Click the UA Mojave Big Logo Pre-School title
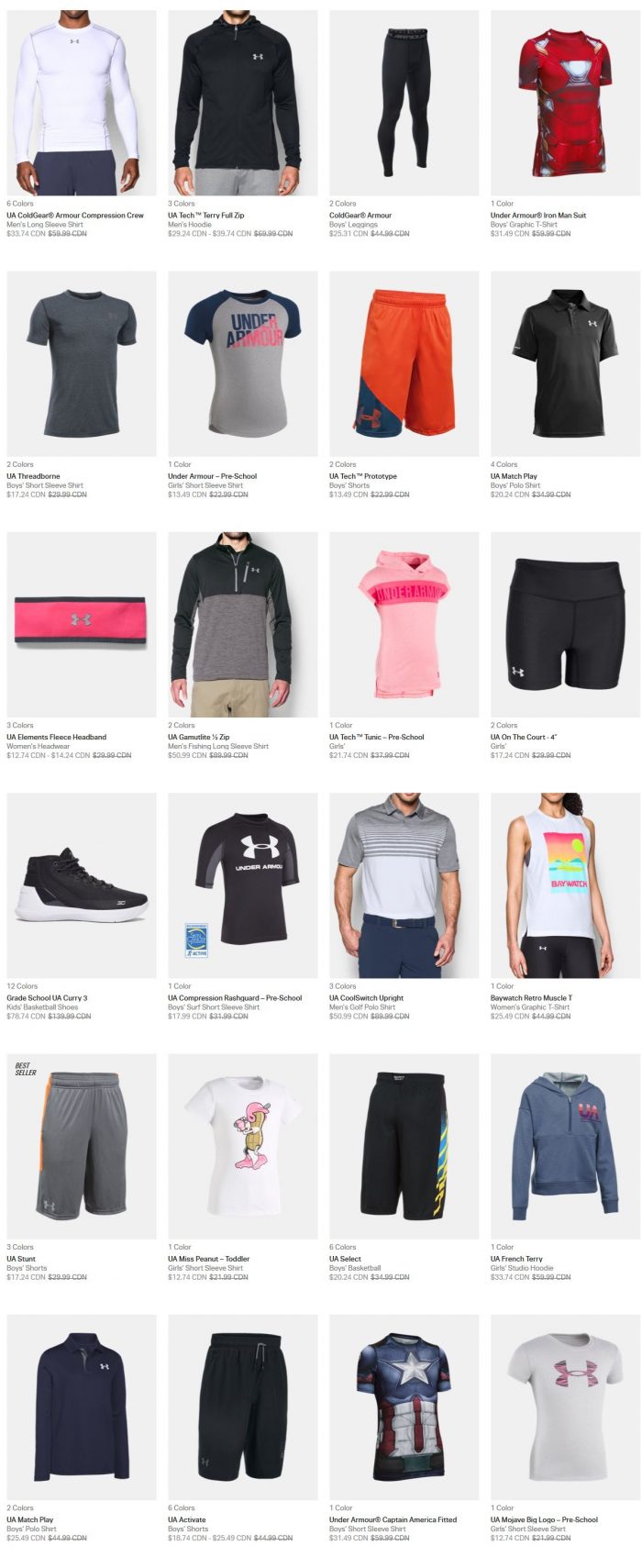The width and height of the screenshot is (642, 1568). (544, 1519)
